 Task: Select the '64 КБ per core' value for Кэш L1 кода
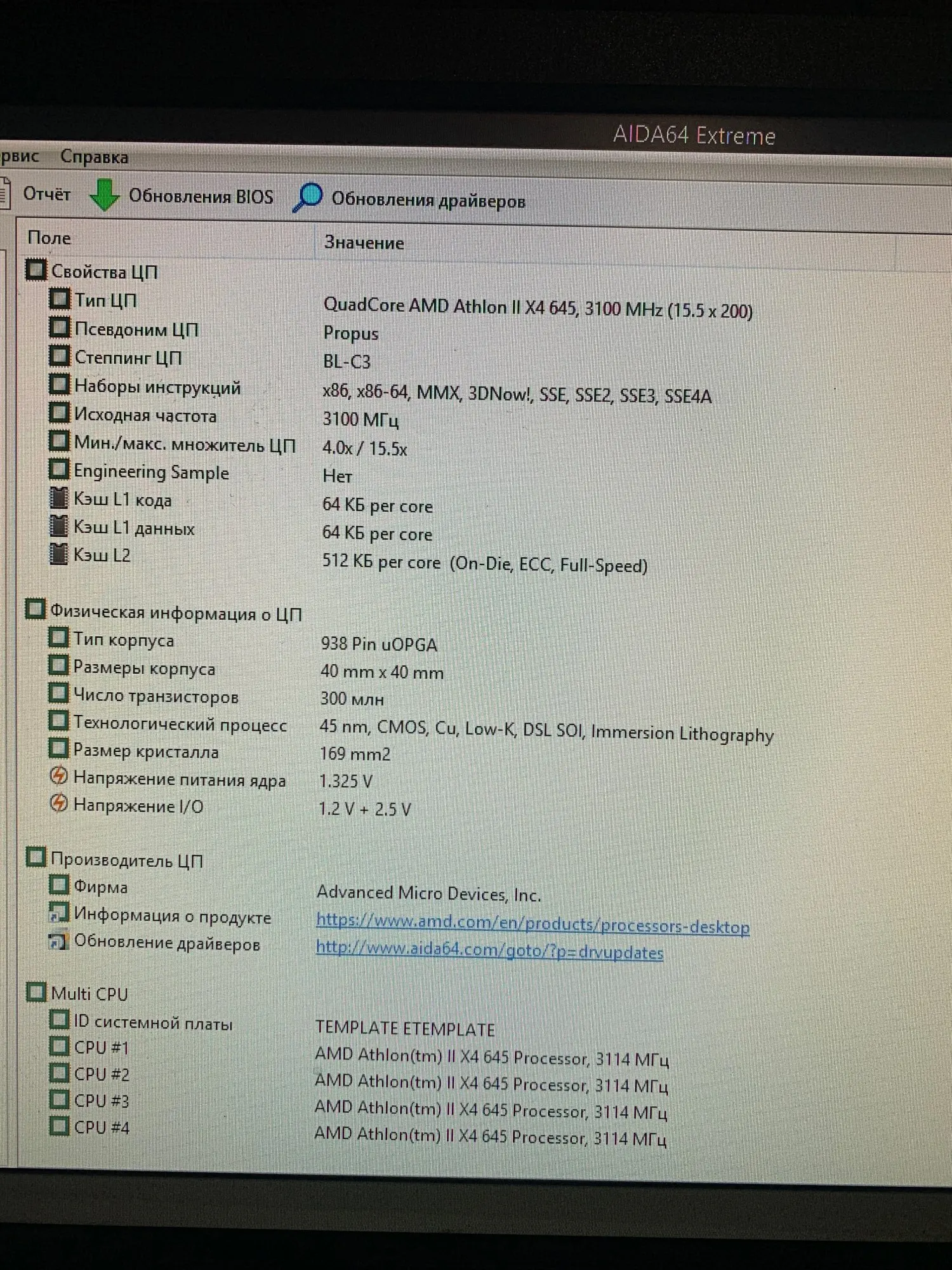tap(377, 505)
